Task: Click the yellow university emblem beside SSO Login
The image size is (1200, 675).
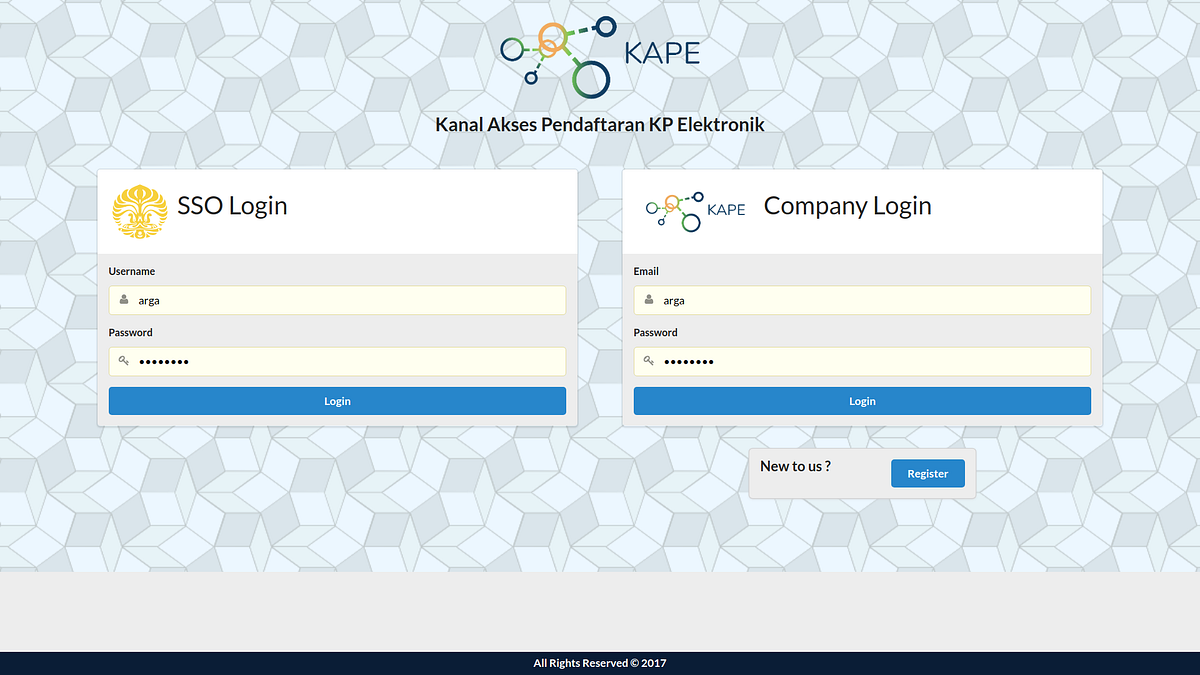Action: click(140, 211)
